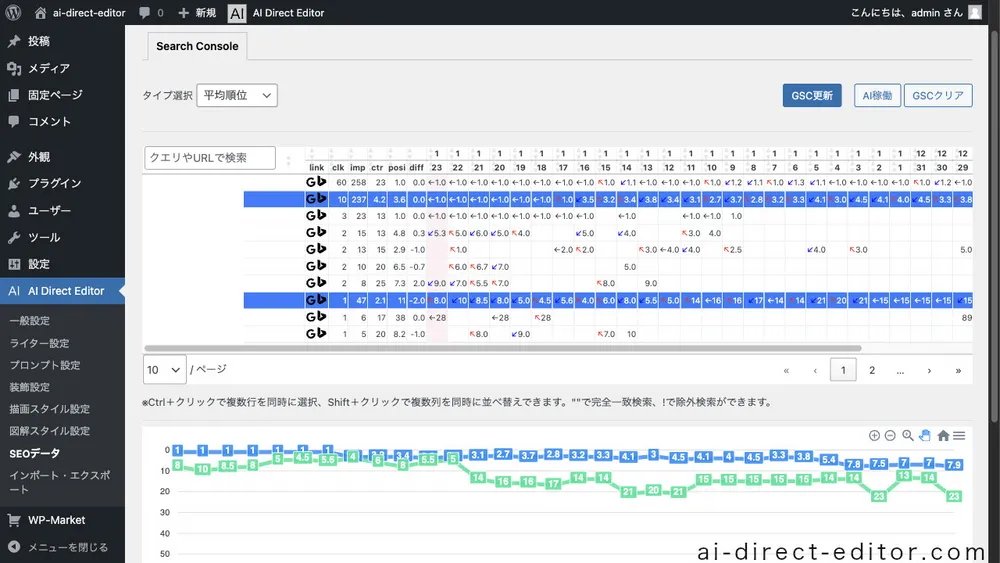
Task: Sort table by diff column
Action: pyautogui.click(x=416, y=168)
